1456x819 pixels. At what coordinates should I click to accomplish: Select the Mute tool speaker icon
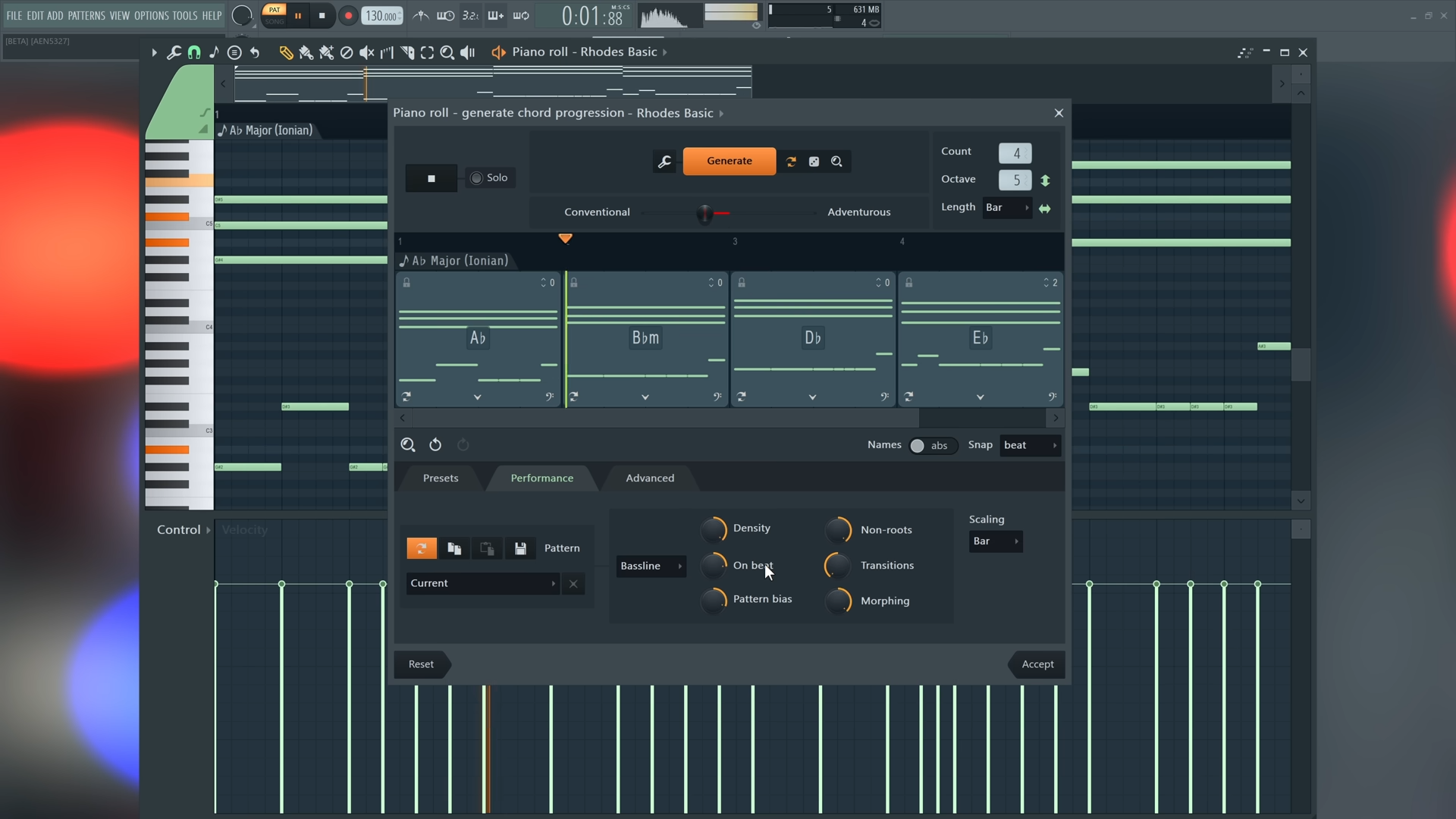click(x=366, y=52)
